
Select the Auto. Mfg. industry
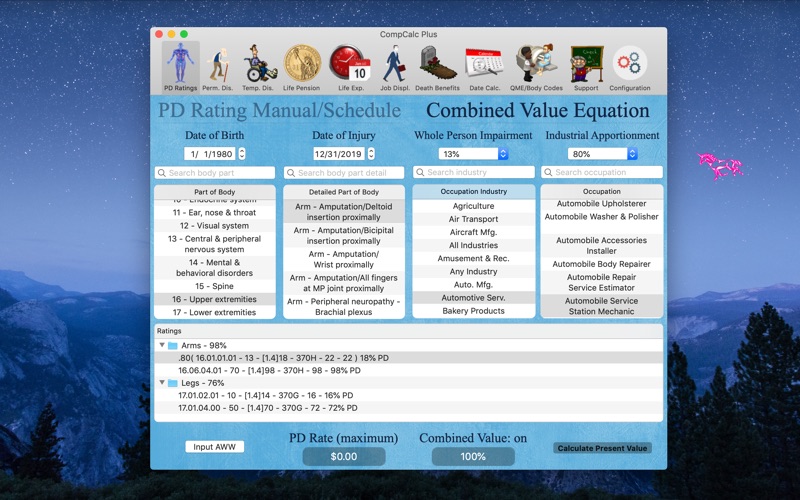tap(473, 285)
